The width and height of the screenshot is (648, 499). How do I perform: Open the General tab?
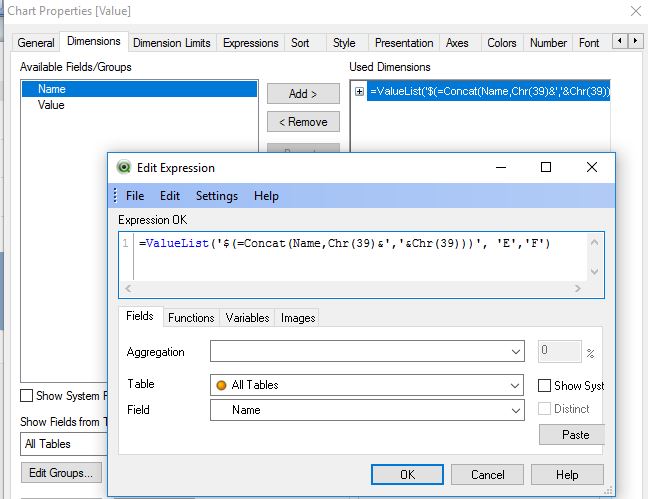pyautogui.click(x=36, y=43)
